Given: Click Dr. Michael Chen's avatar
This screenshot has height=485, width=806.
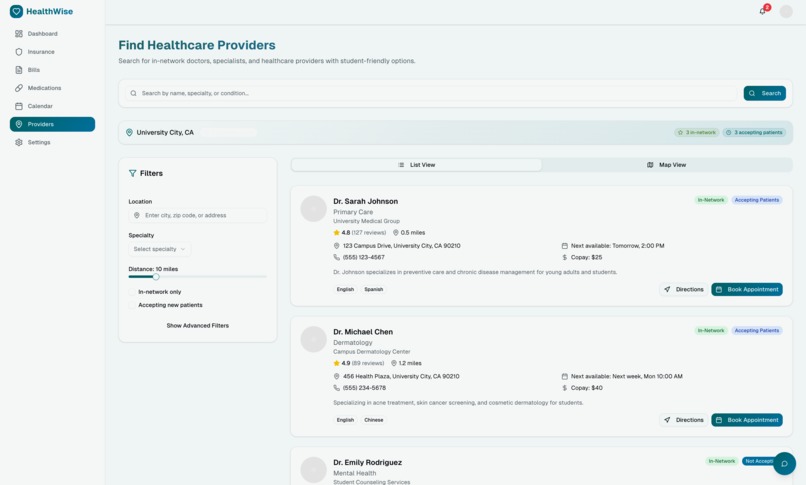Looking at the screenshot, I should click(x=314, y=339).
